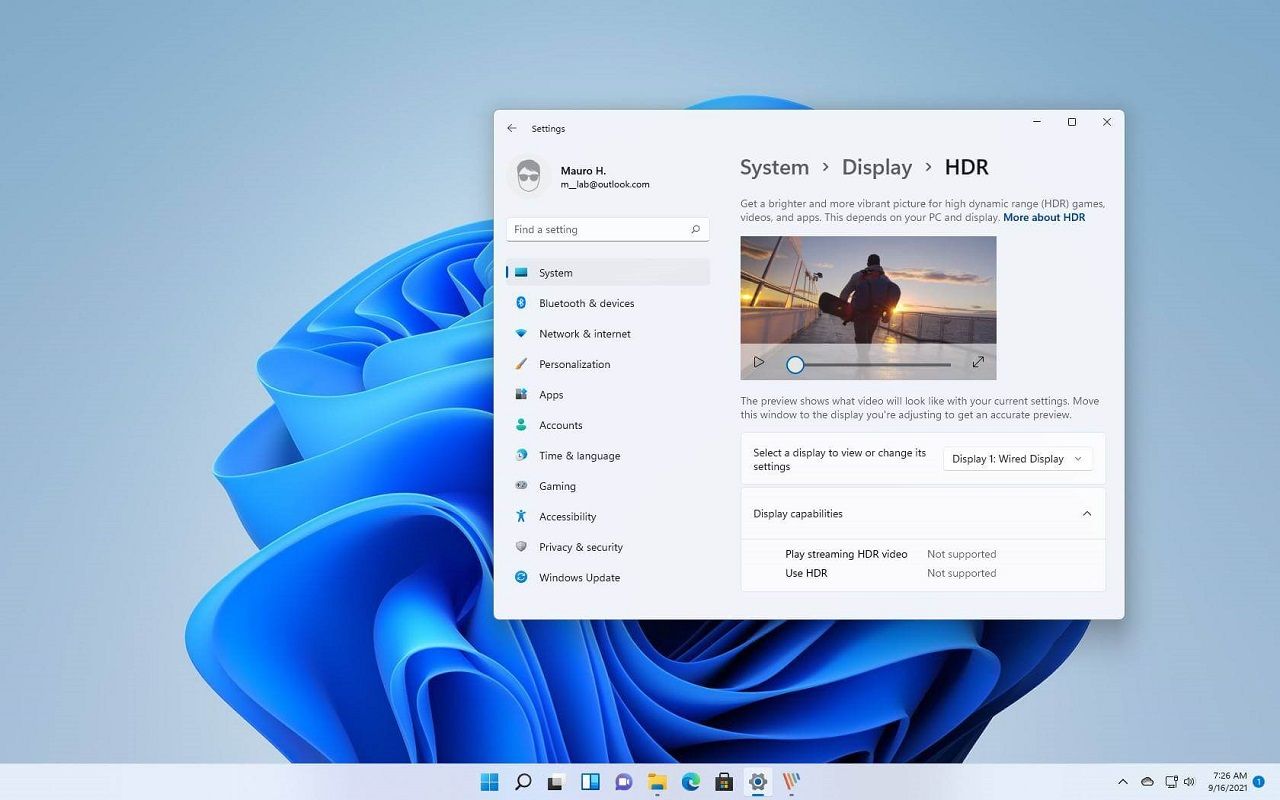Screen dimensions: 1280x800
Task: Play the HDR preview video
Action: [759, 363]
